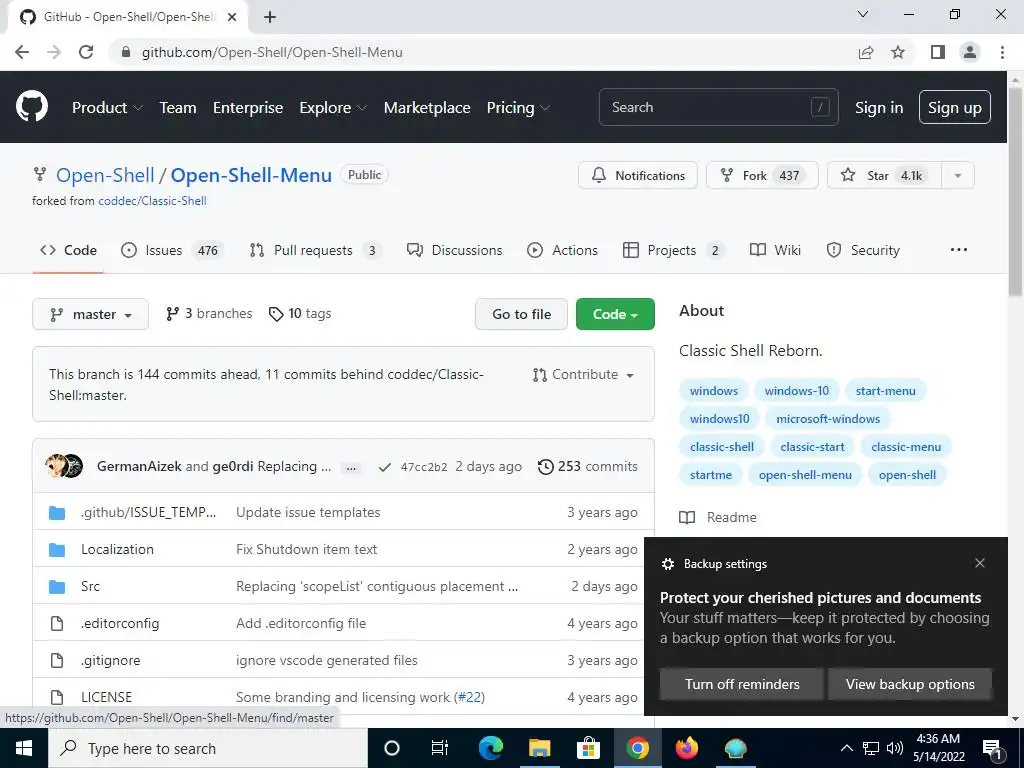Click the Windows taskbar search box
Image resolution: width=1024 pixels, height=768 pixels.
point(208,748)
